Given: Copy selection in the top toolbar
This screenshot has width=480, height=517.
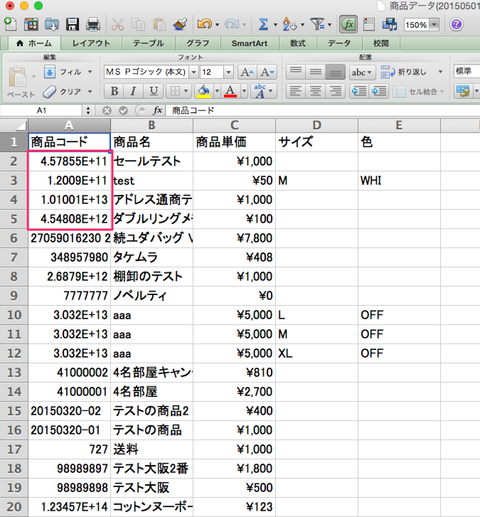Looking at the screenshot, I should click(138, 24).
